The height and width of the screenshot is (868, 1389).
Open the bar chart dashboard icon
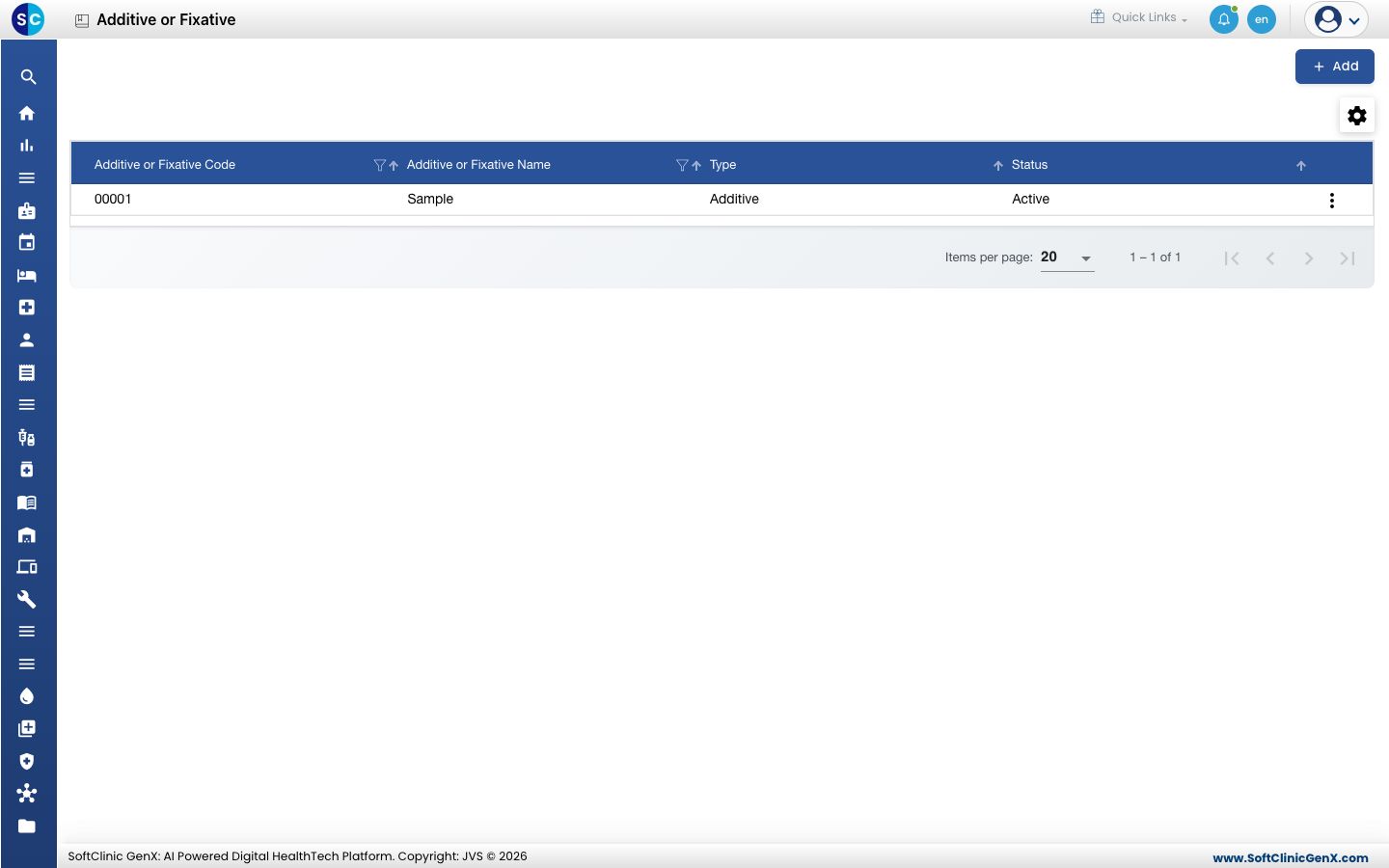click(x=27, y=146)
